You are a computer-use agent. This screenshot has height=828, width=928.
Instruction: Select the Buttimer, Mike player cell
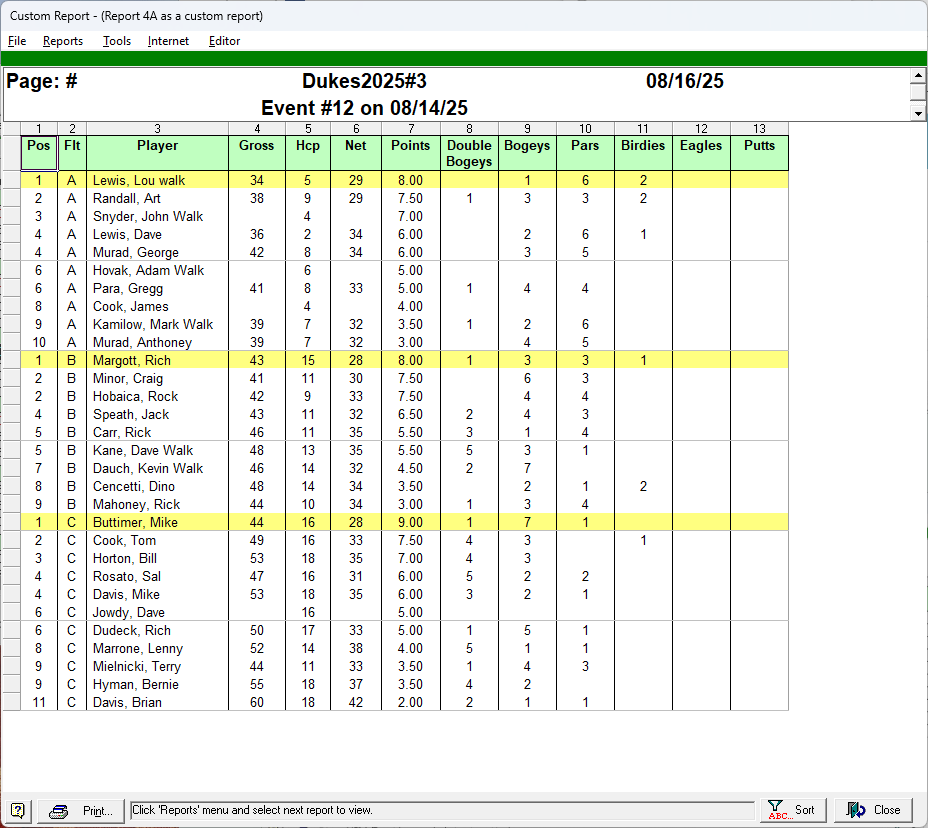coord(157,523)
